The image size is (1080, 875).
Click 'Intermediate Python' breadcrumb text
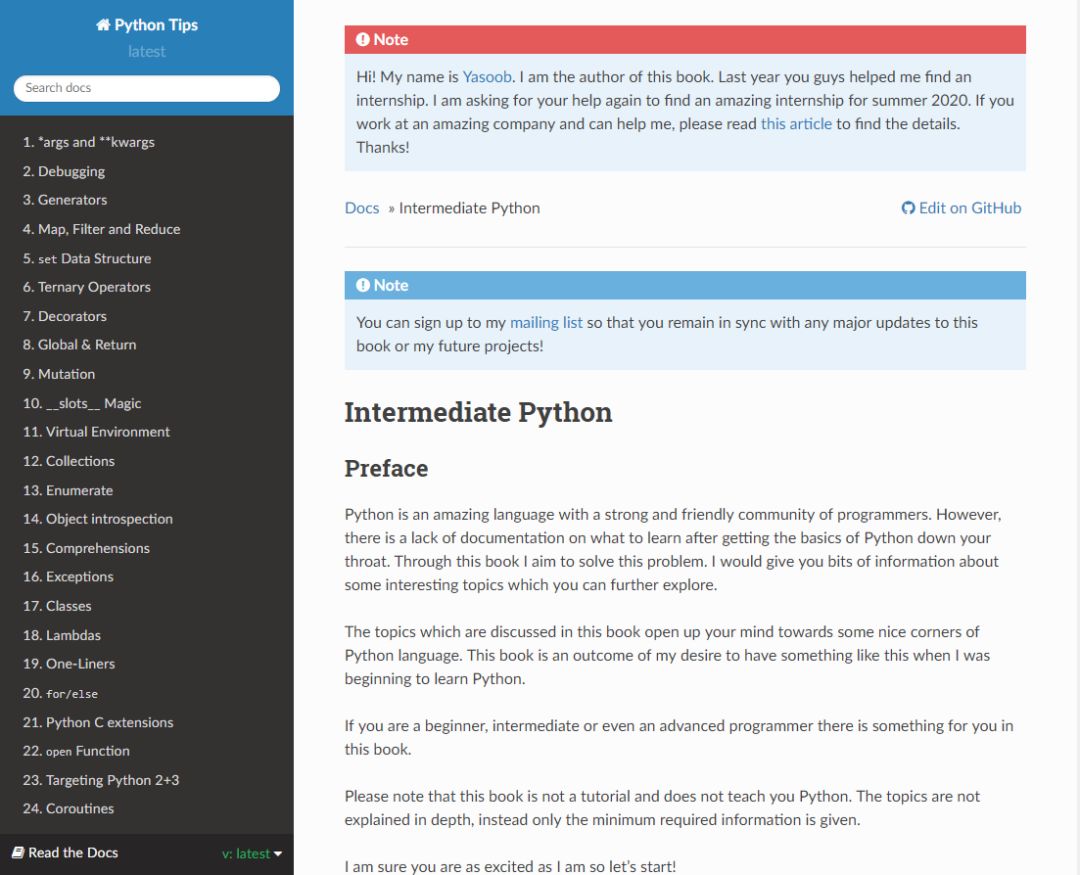point(469,208)
